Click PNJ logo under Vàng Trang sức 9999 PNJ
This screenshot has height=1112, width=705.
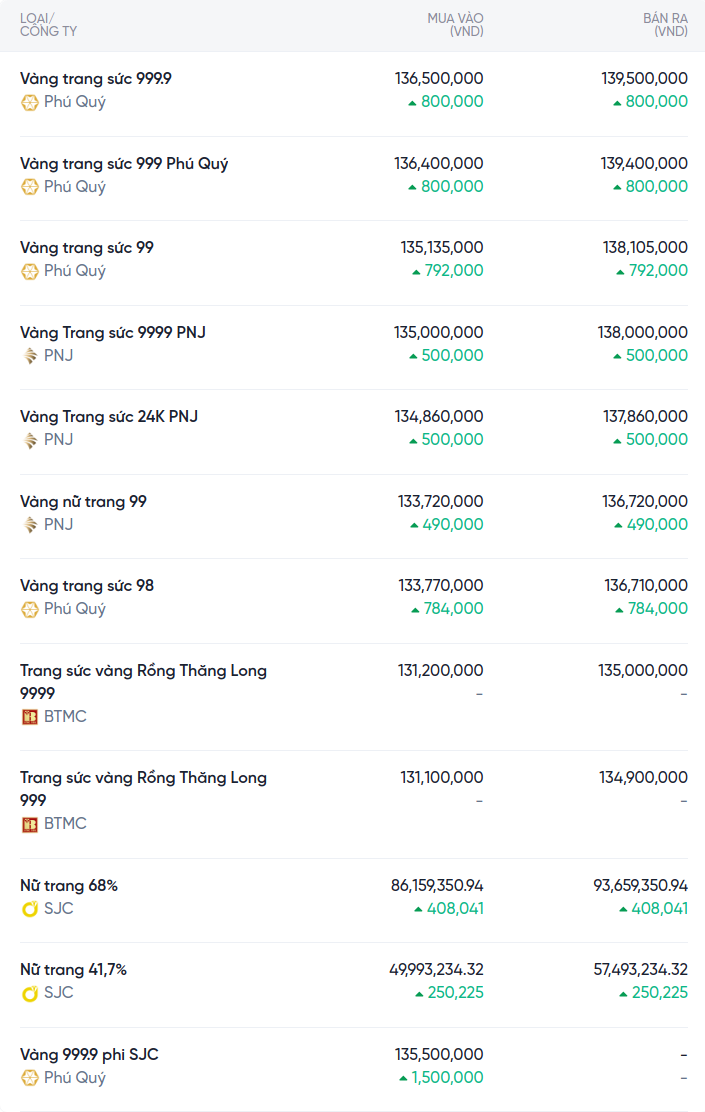30,356
